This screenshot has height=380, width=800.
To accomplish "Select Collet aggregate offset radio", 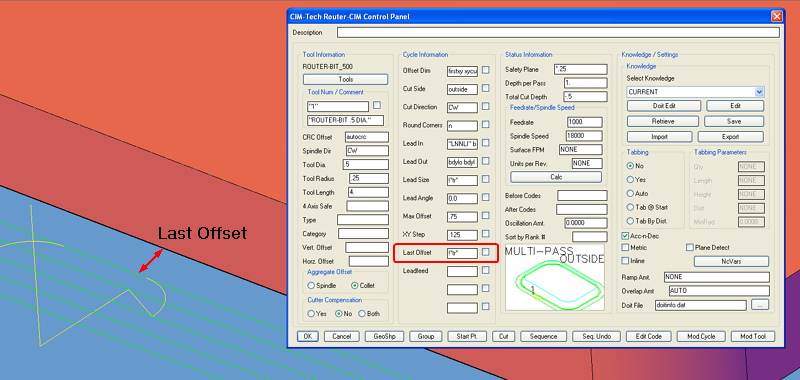I will pos(355,286).
